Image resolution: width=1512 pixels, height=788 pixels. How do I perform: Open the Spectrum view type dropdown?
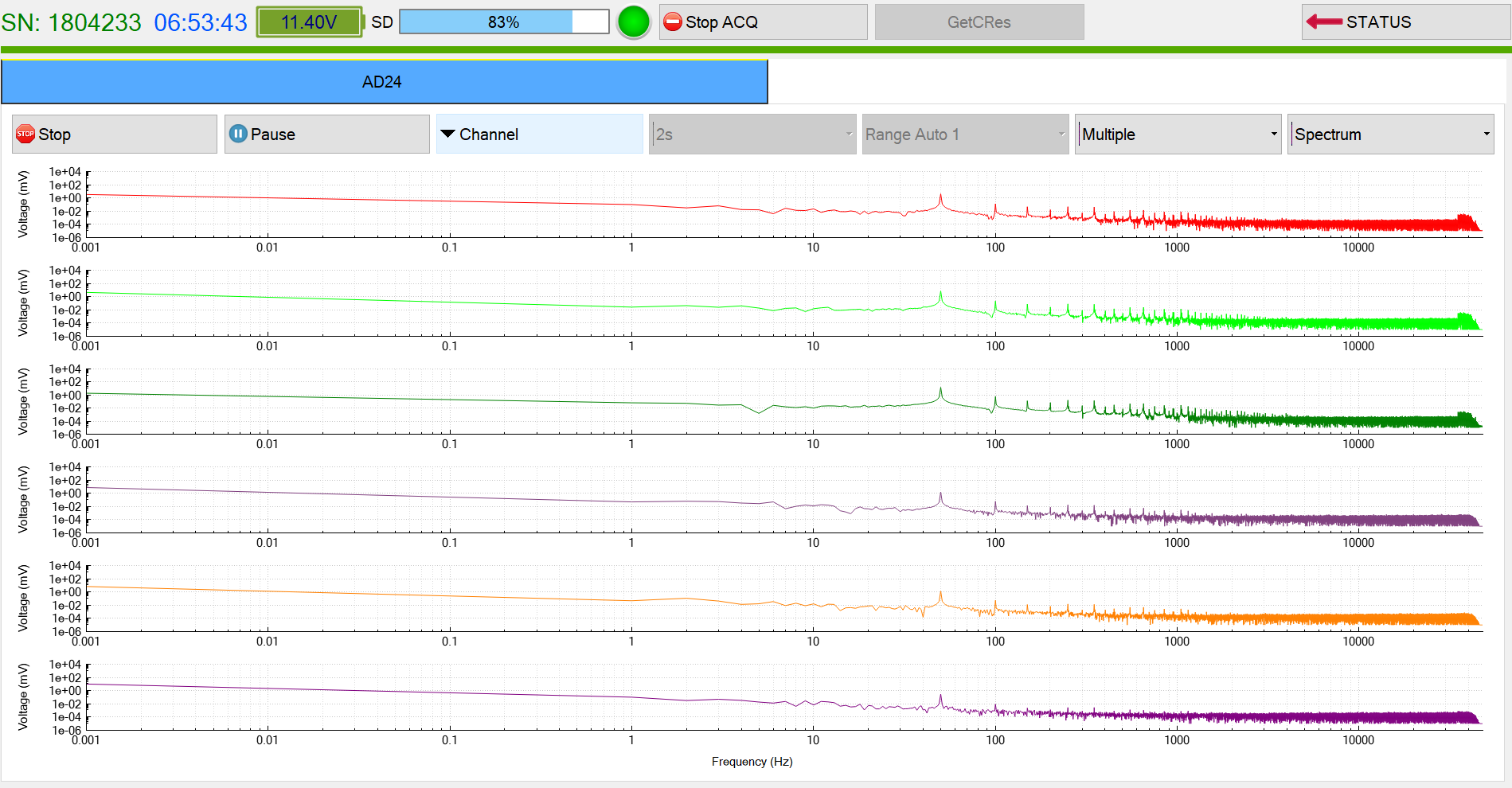1390,134
